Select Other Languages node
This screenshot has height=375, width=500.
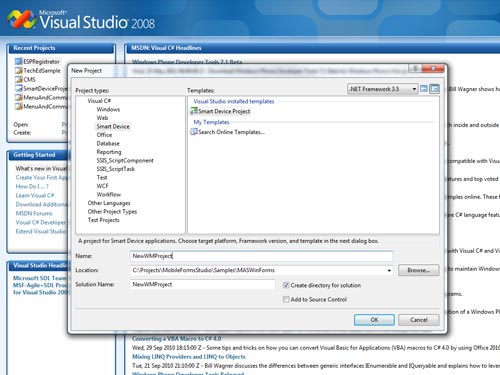[109, 203]
